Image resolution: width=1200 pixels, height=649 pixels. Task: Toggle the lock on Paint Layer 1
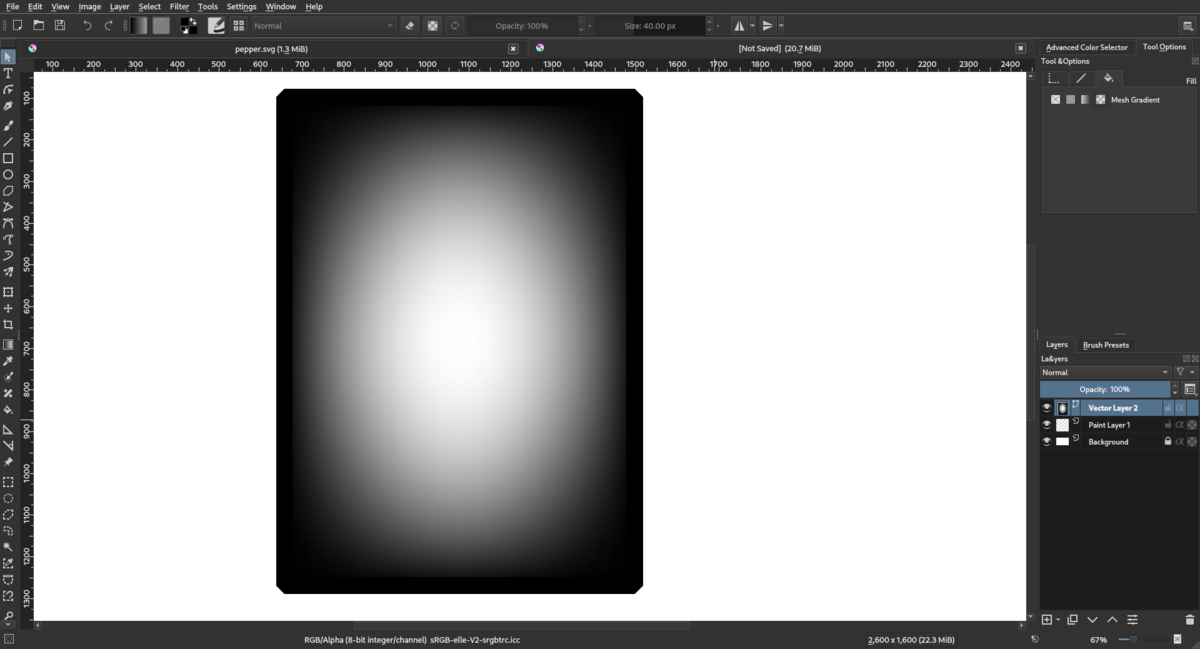[x=1167, y=425]
